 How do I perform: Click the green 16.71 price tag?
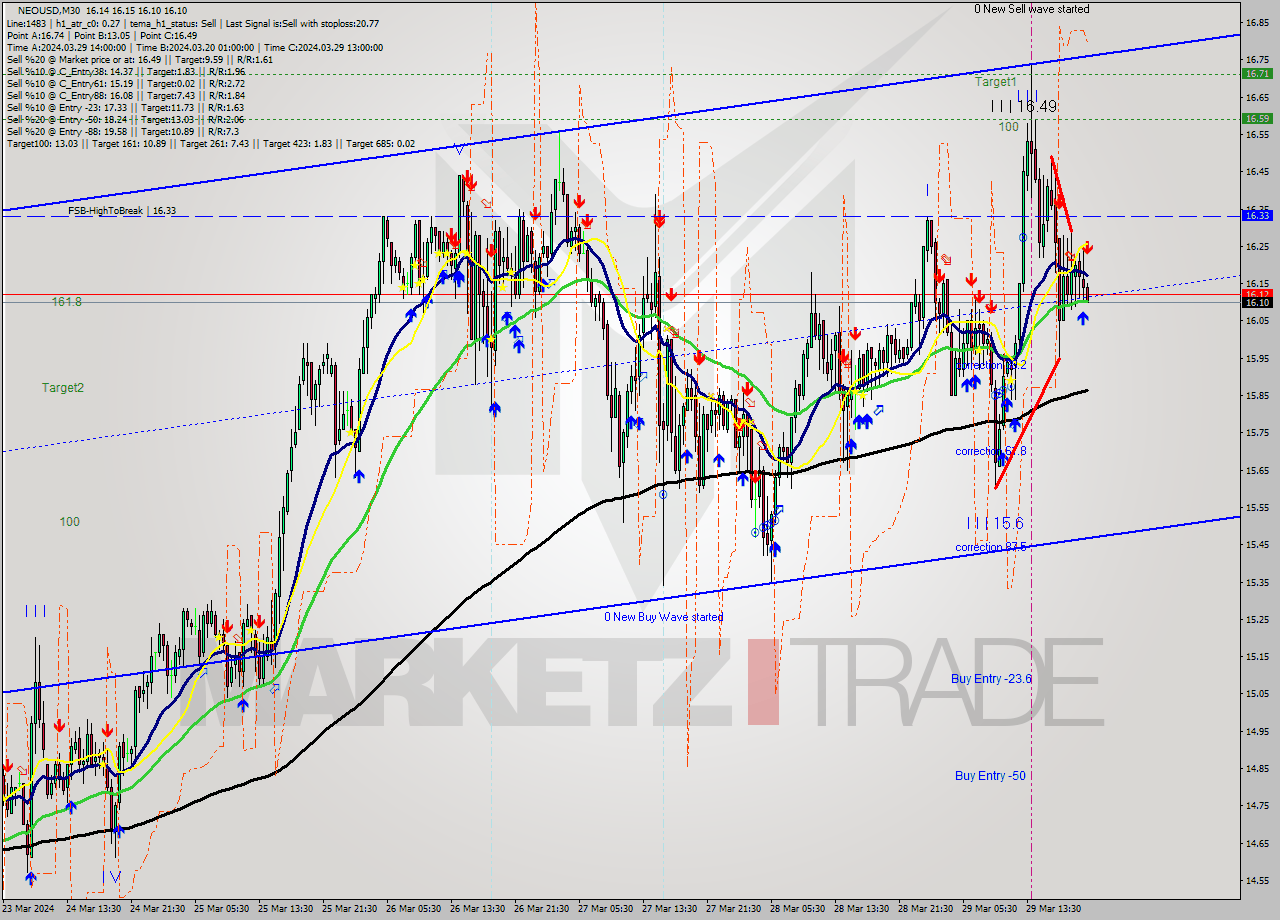[1257, 73]
